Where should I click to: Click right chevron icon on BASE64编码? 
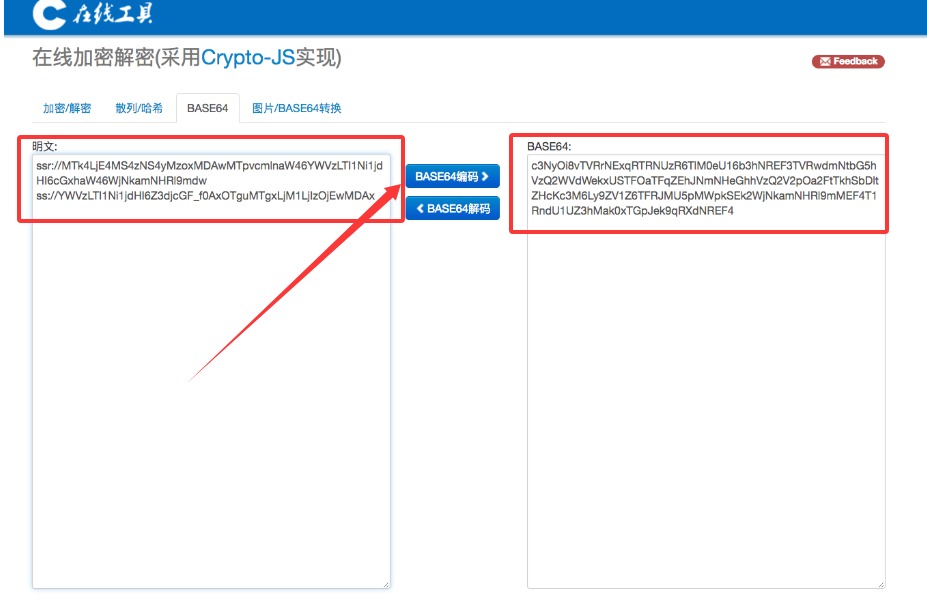486,177
